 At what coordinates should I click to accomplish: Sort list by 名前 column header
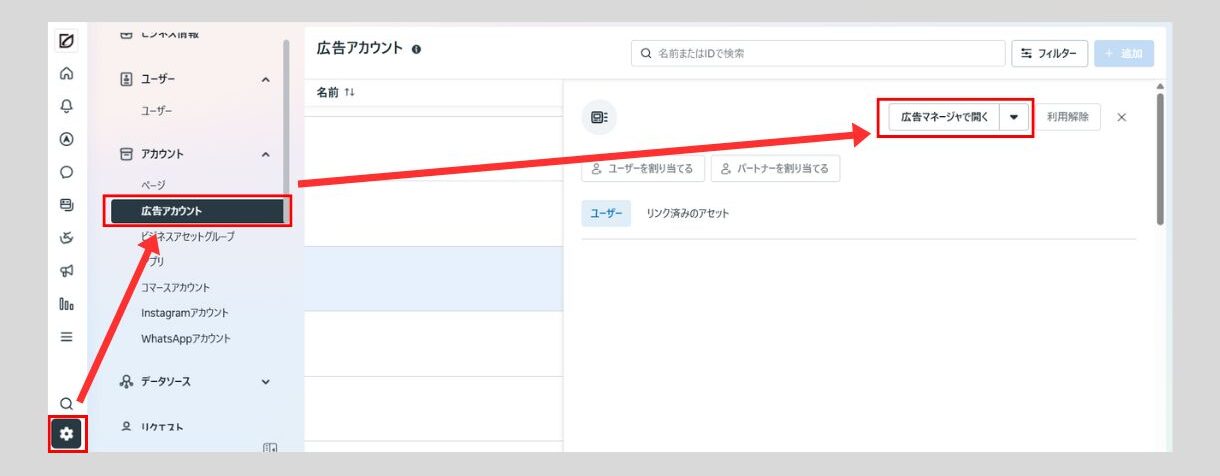[x=335, y=92]
